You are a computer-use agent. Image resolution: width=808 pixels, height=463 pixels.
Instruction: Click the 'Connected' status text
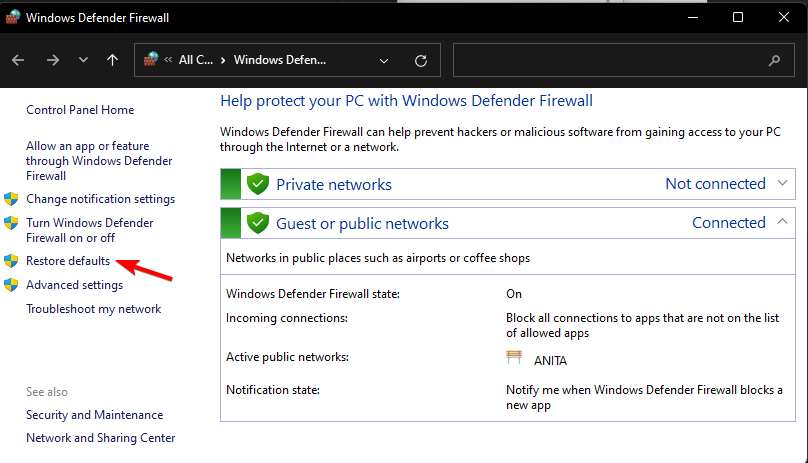[x=729, y=223]
